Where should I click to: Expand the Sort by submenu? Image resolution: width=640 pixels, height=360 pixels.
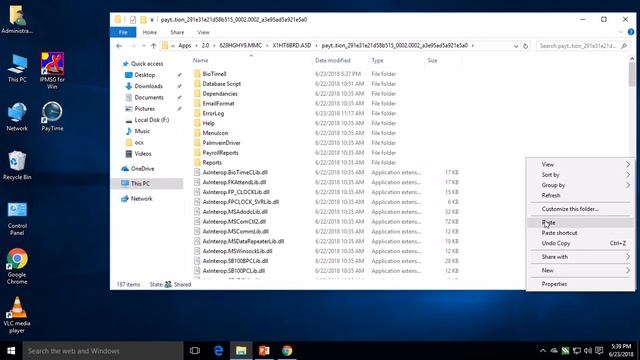[580, 174]
